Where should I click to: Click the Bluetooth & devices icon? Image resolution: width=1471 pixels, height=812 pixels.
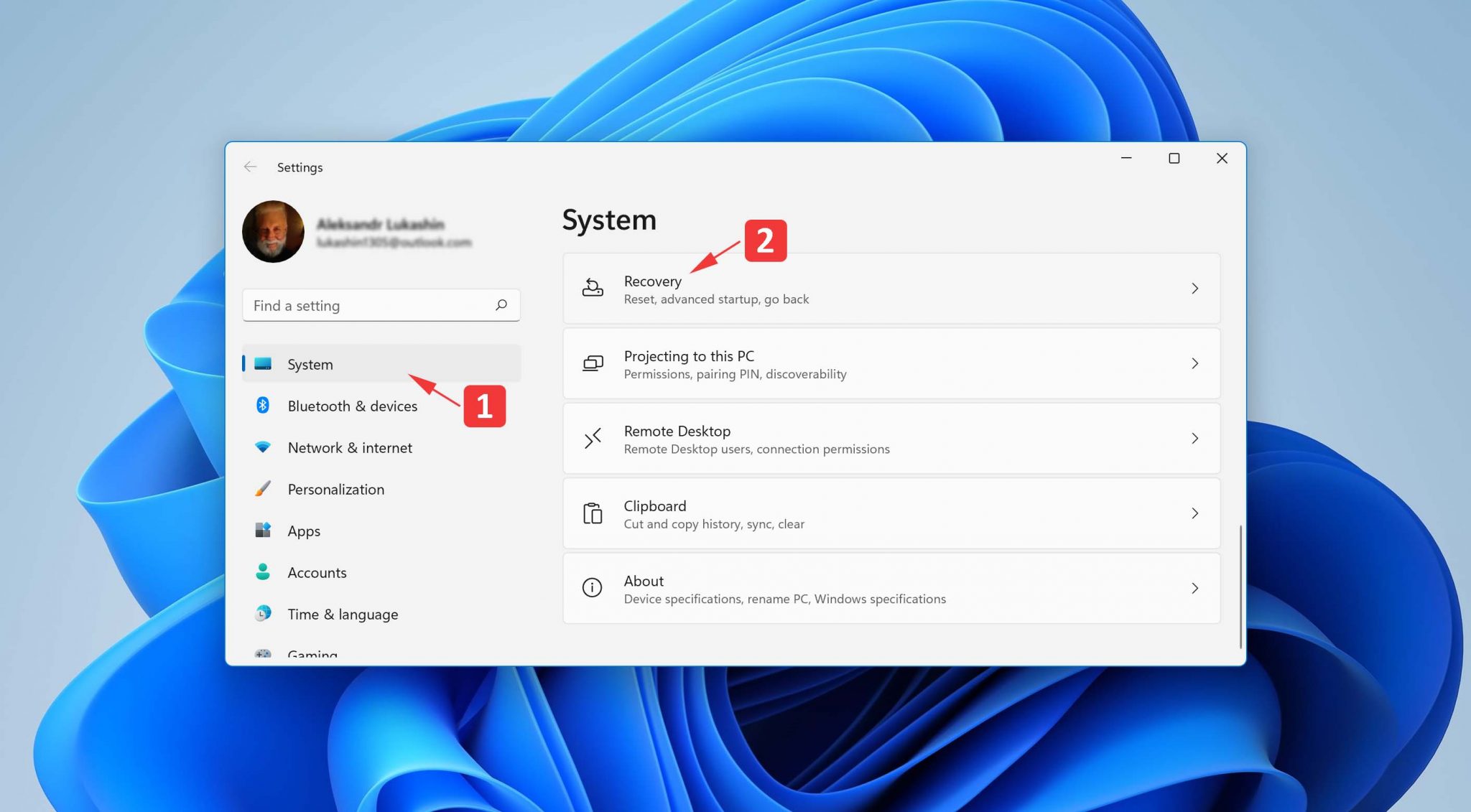click(263, 405)
